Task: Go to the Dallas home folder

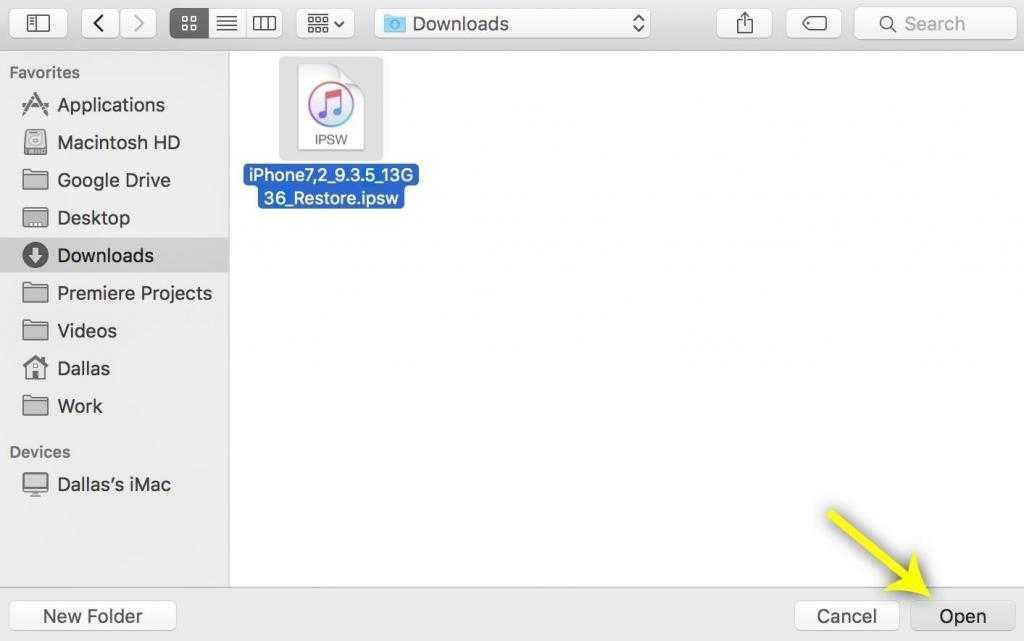Action: click(83, 368)
